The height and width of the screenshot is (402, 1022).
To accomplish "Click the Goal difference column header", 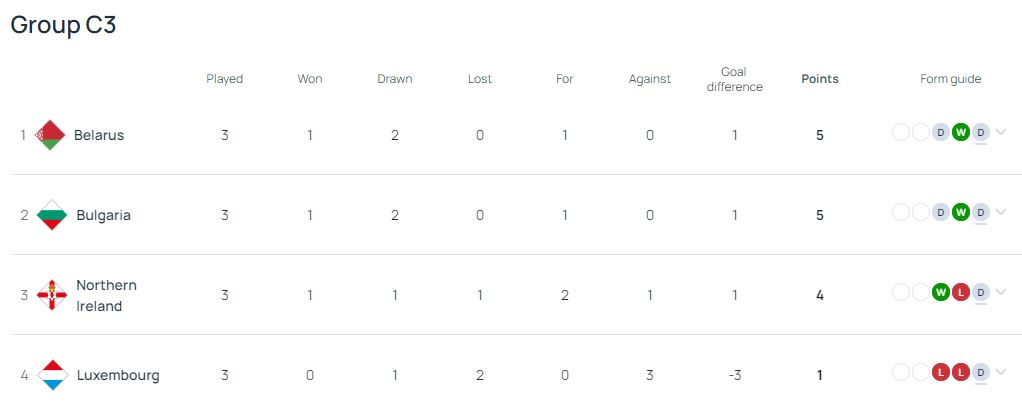I will tap(735, 79).
